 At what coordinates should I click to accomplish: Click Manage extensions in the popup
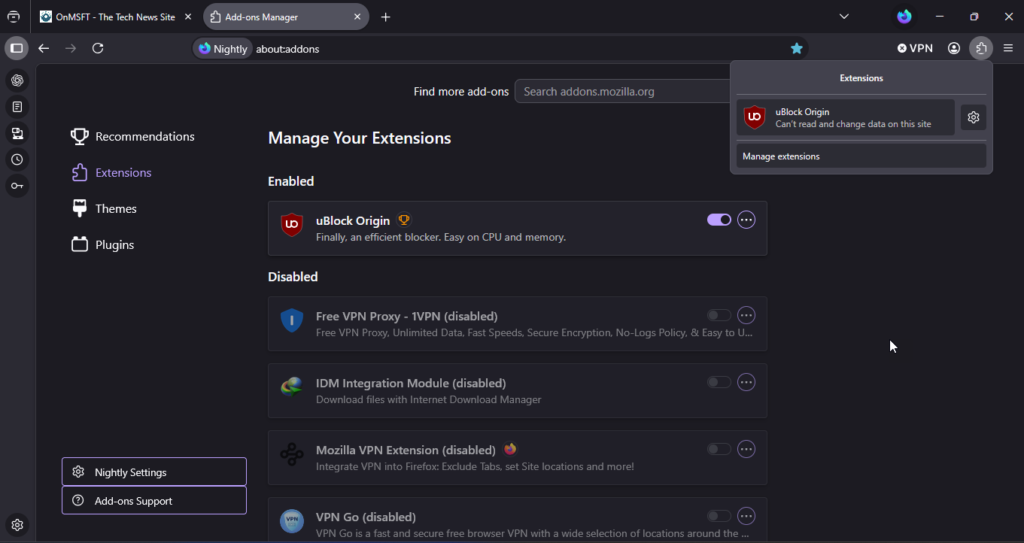click(x=861, y=157)
